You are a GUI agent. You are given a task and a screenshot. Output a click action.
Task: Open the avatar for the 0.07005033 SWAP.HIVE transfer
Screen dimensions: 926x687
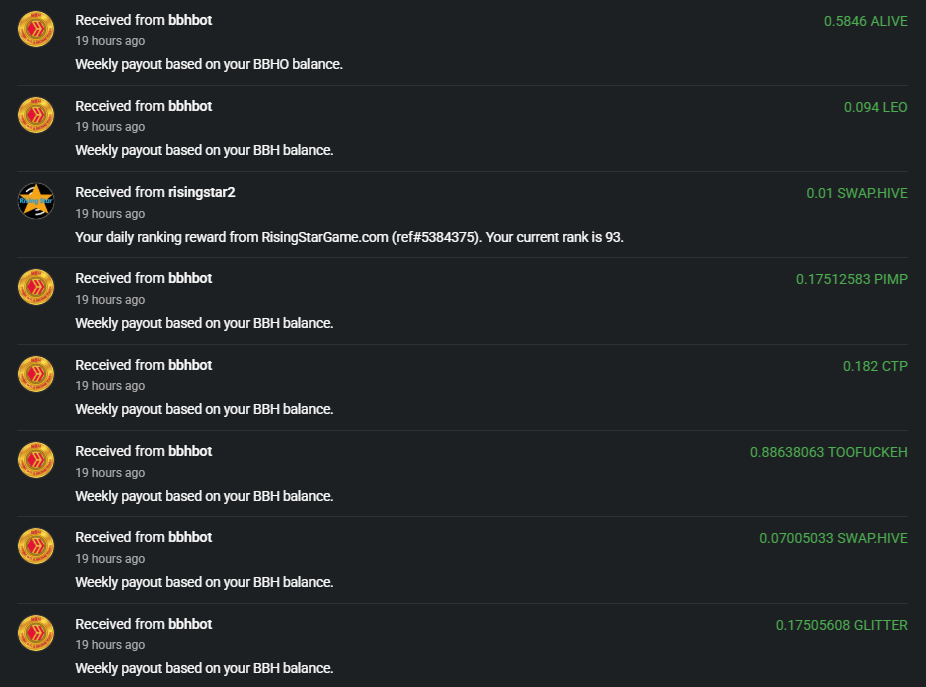(36, 546)
